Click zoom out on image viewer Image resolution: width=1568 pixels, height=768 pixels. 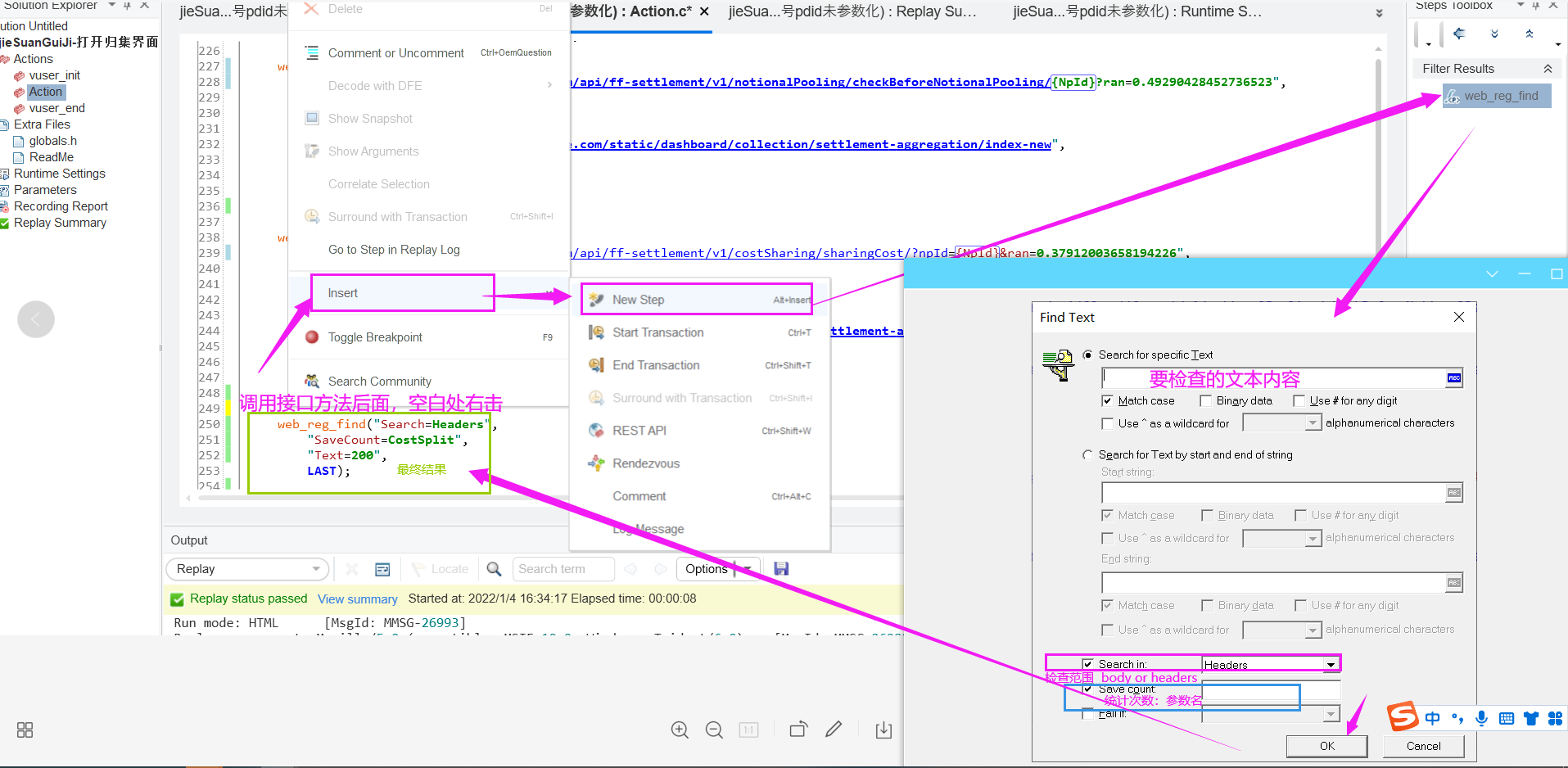tap(714, 730)
